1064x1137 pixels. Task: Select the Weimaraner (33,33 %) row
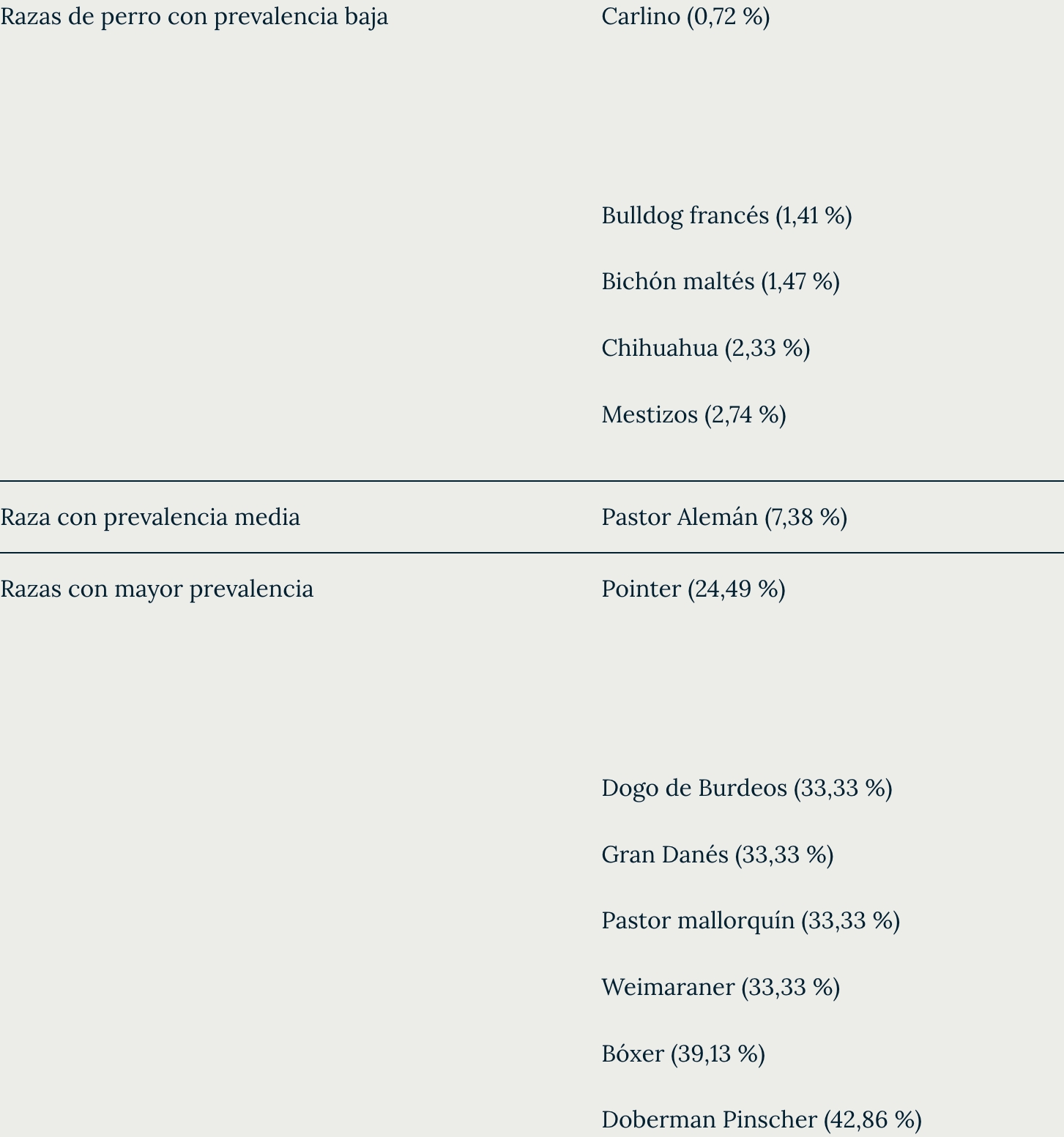[721, 987]
